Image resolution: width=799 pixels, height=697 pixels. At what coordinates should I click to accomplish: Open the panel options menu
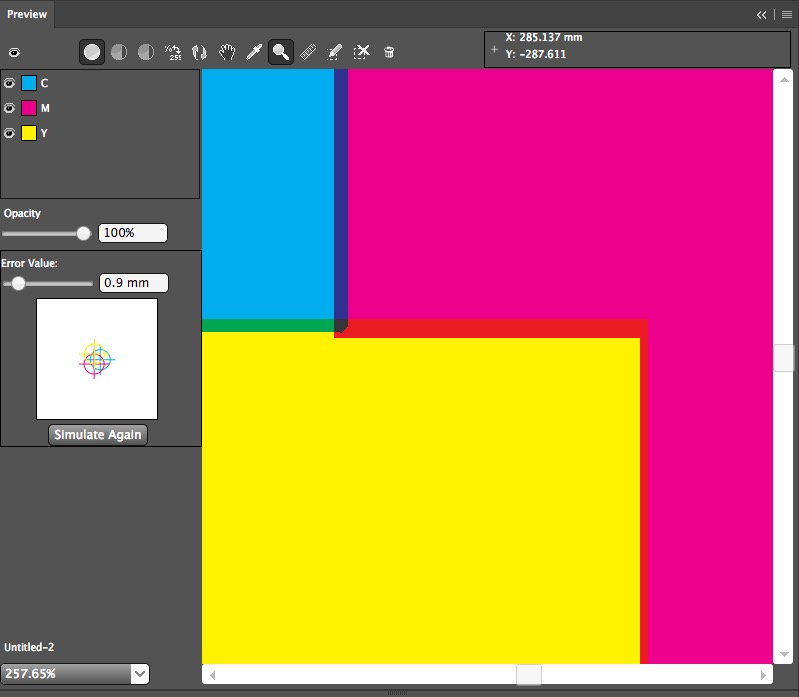pos(787,14)
